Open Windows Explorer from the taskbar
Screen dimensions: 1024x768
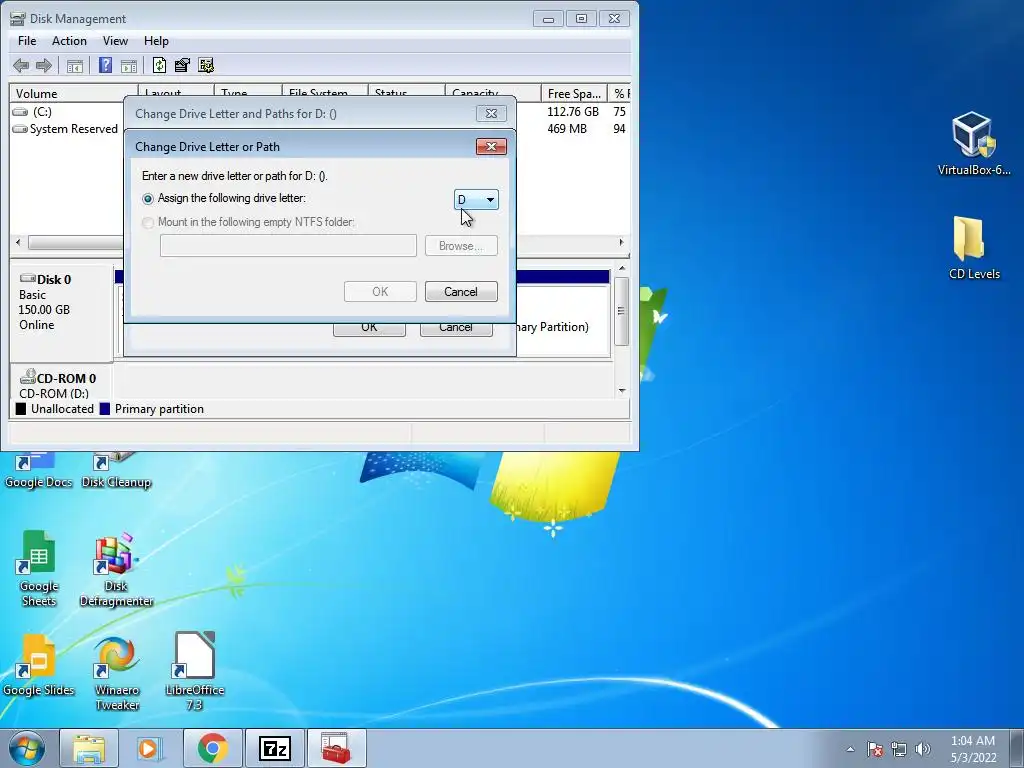click(x=89, y=748)
